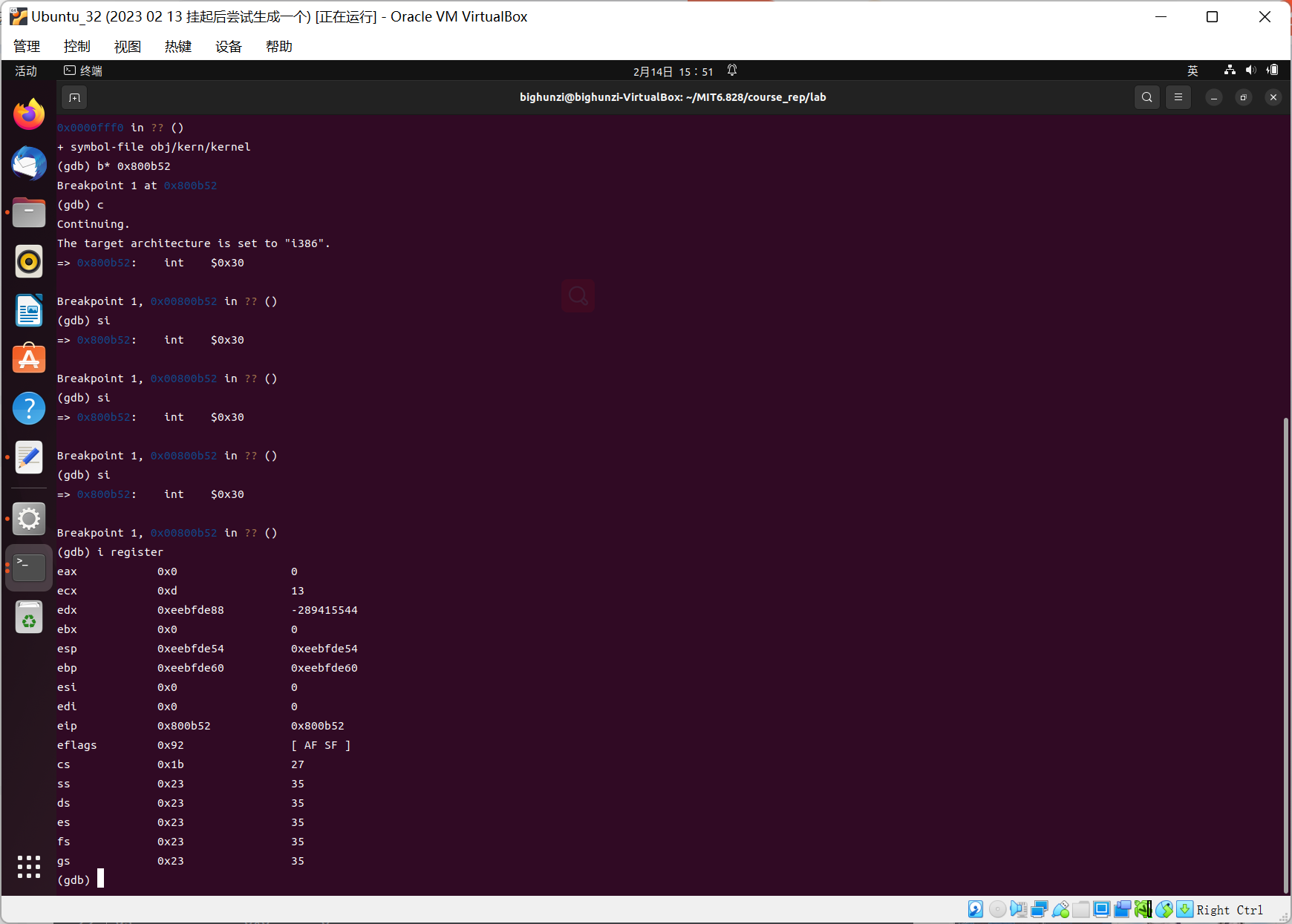Launch LibreOffice Writer from the dock

pos(29,310)
